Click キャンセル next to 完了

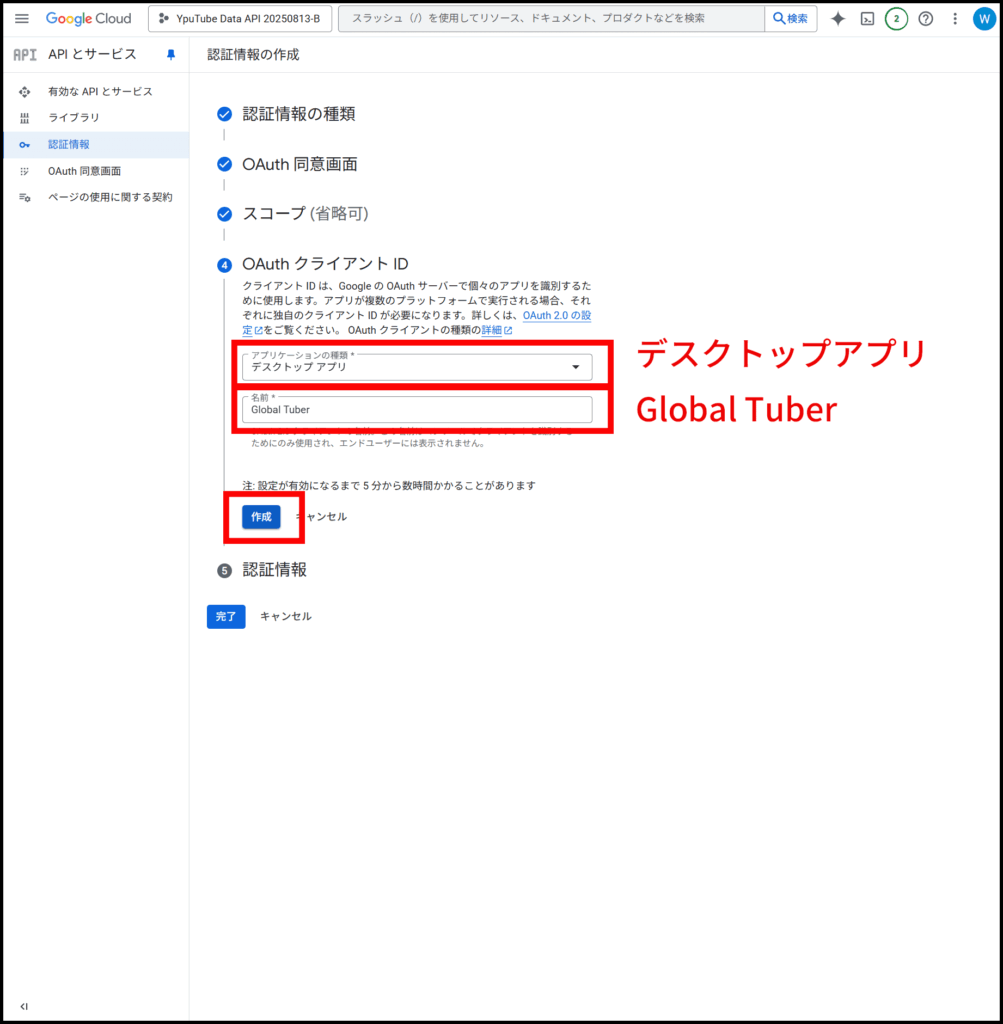coord(286,616)
